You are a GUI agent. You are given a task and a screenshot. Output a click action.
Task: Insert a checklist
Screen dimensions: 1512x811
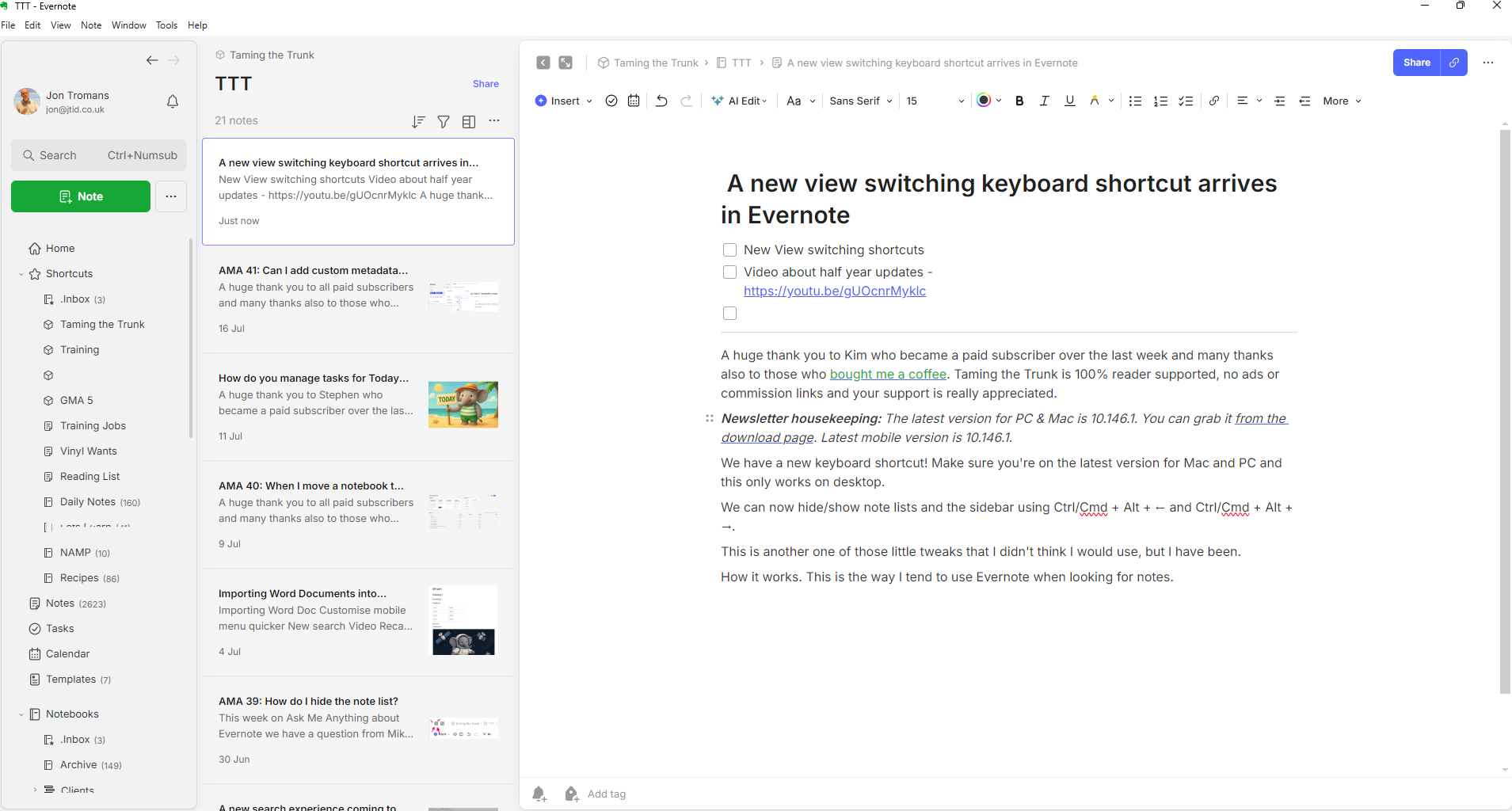pos(1186,101)
